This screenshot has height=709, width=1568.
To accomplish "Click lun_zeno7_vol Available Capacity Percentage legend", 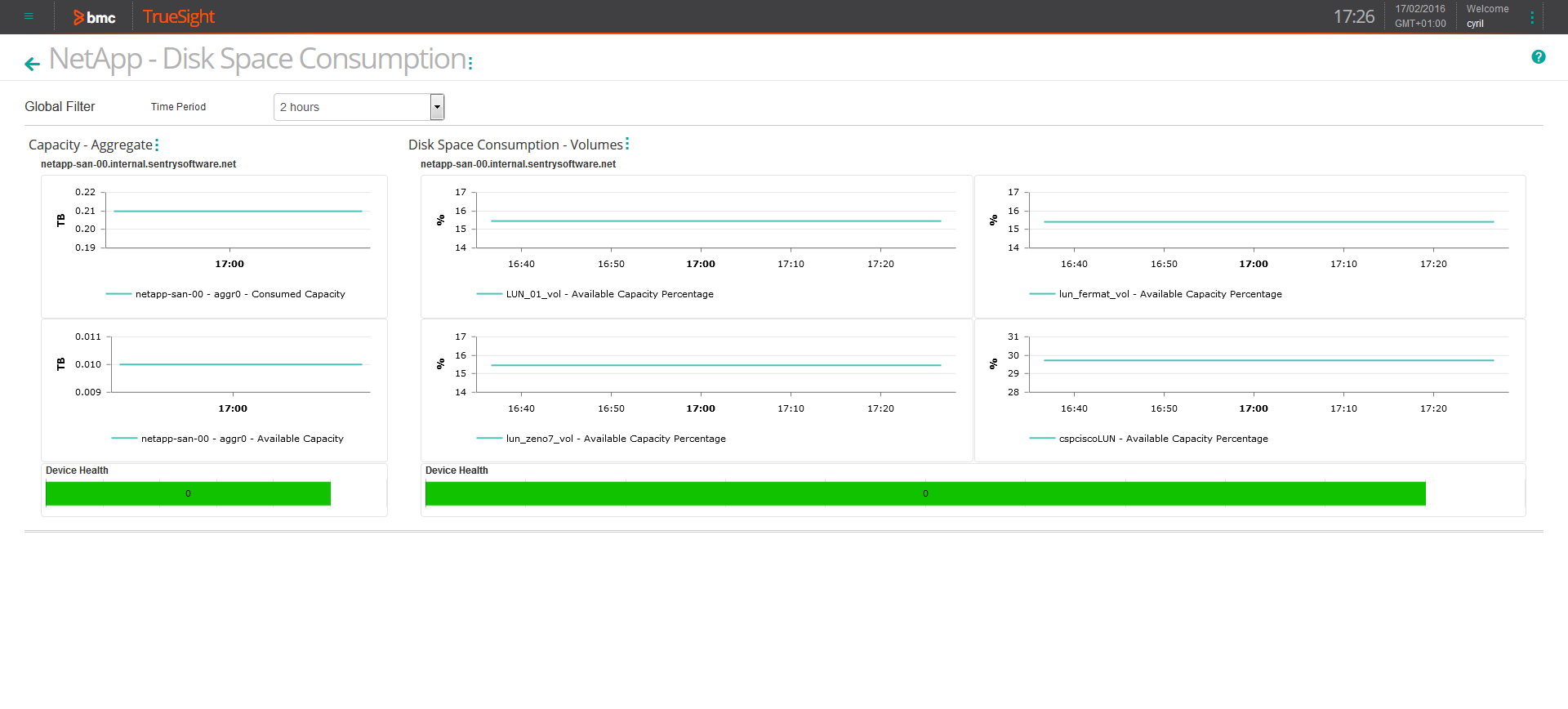I will 601,439.
